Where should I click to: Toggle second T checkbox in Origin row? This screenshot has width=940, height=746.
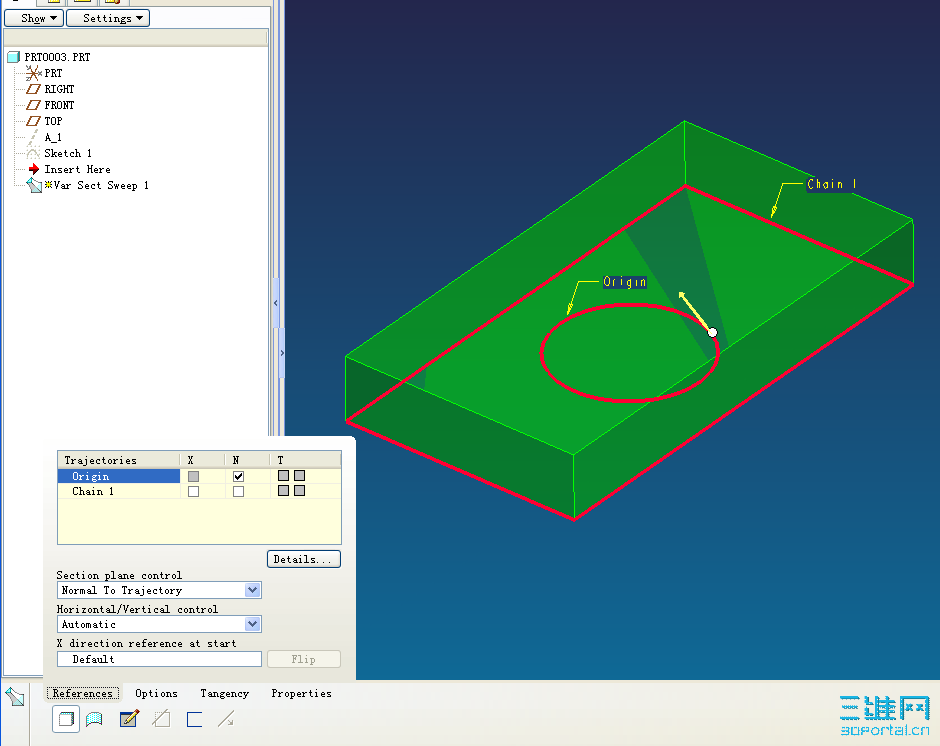point(300,476)
